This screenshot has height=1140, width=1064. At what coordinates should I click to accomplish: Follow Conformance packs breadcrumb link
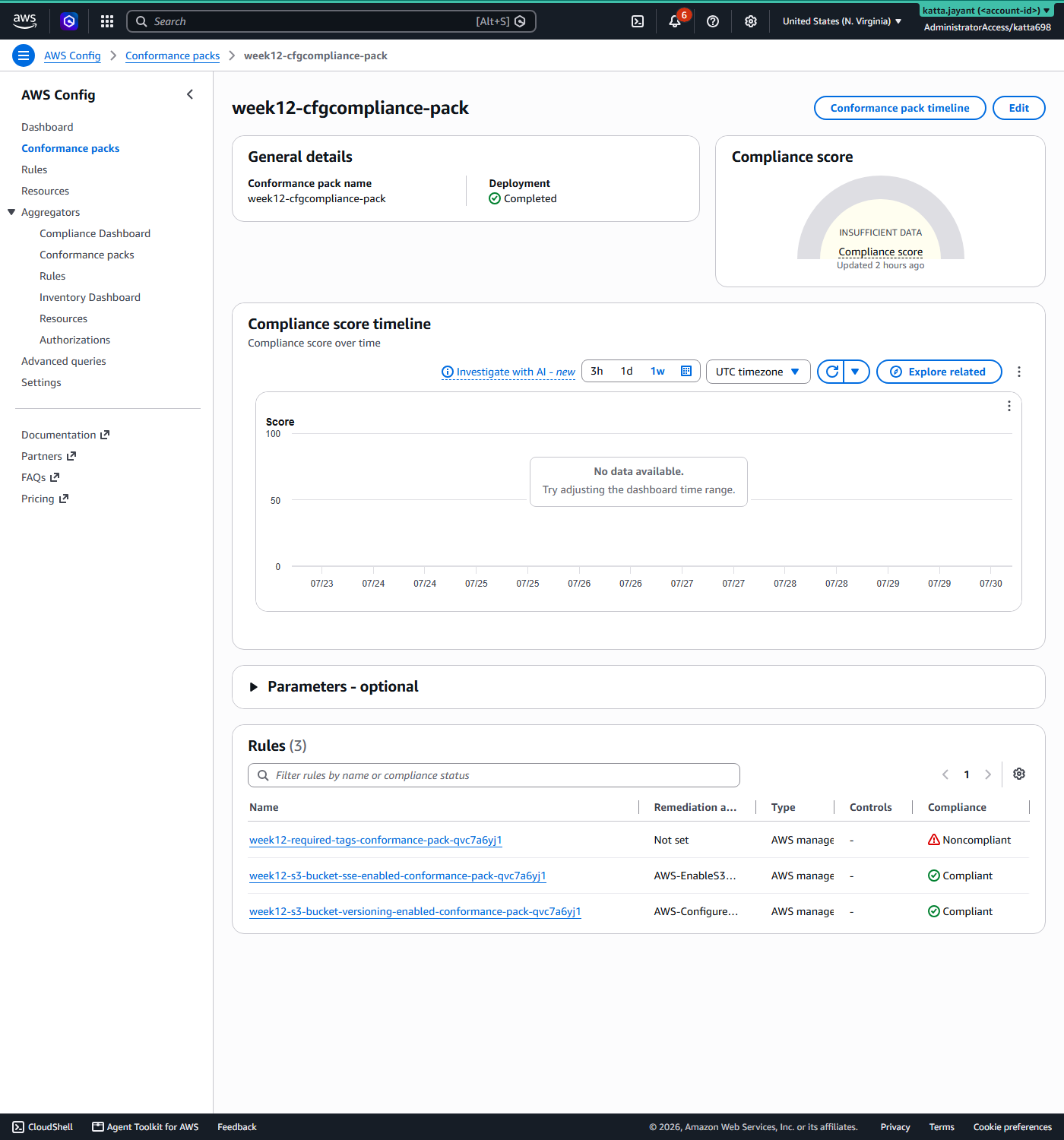(x=173, y=55)
